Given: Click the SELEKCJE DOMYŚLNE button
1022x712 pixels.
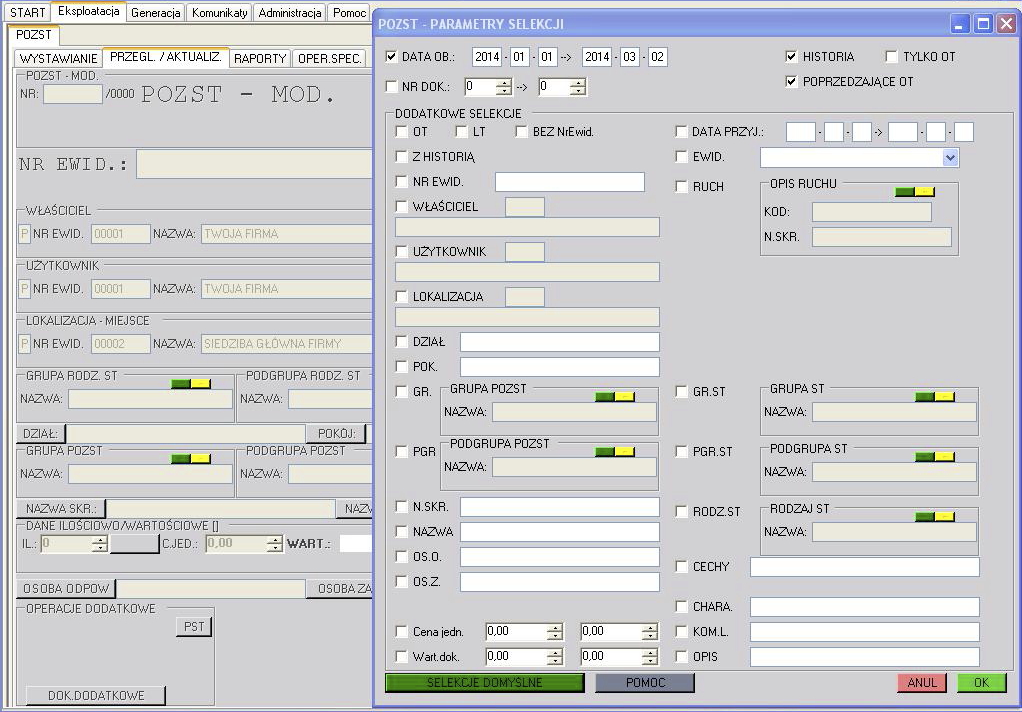Looking at the screenshot, I should tap(485, 683).
